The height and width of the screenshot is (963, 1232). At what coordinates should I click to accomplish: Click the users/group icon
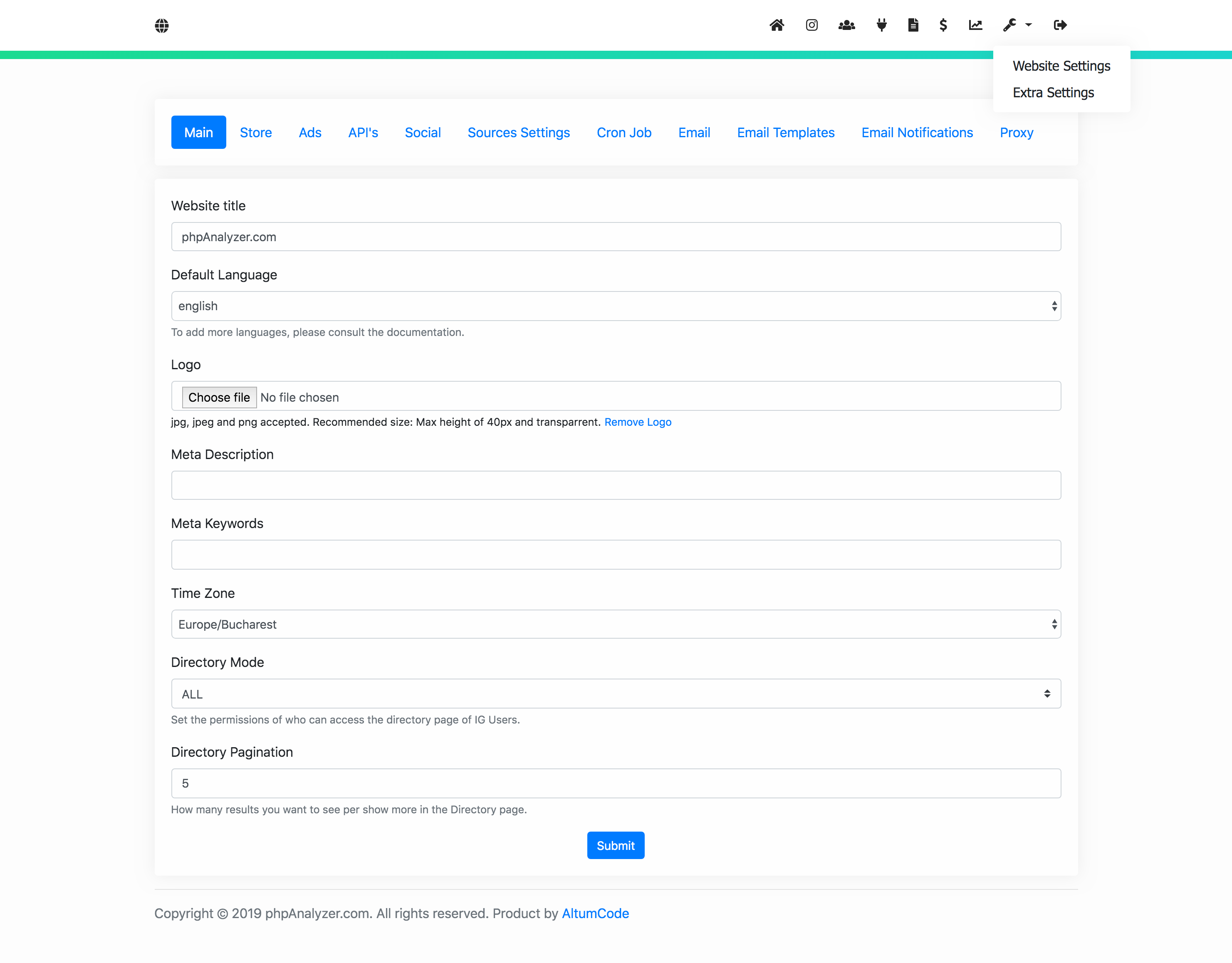click(x=846, y=25)
